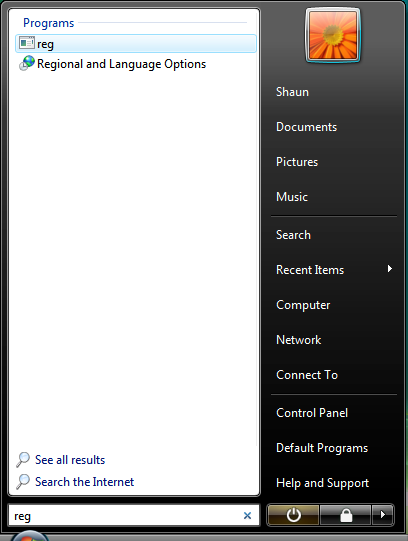Expand the shutdown options arrow
408x541 pixels.
[x=382, y=515]
